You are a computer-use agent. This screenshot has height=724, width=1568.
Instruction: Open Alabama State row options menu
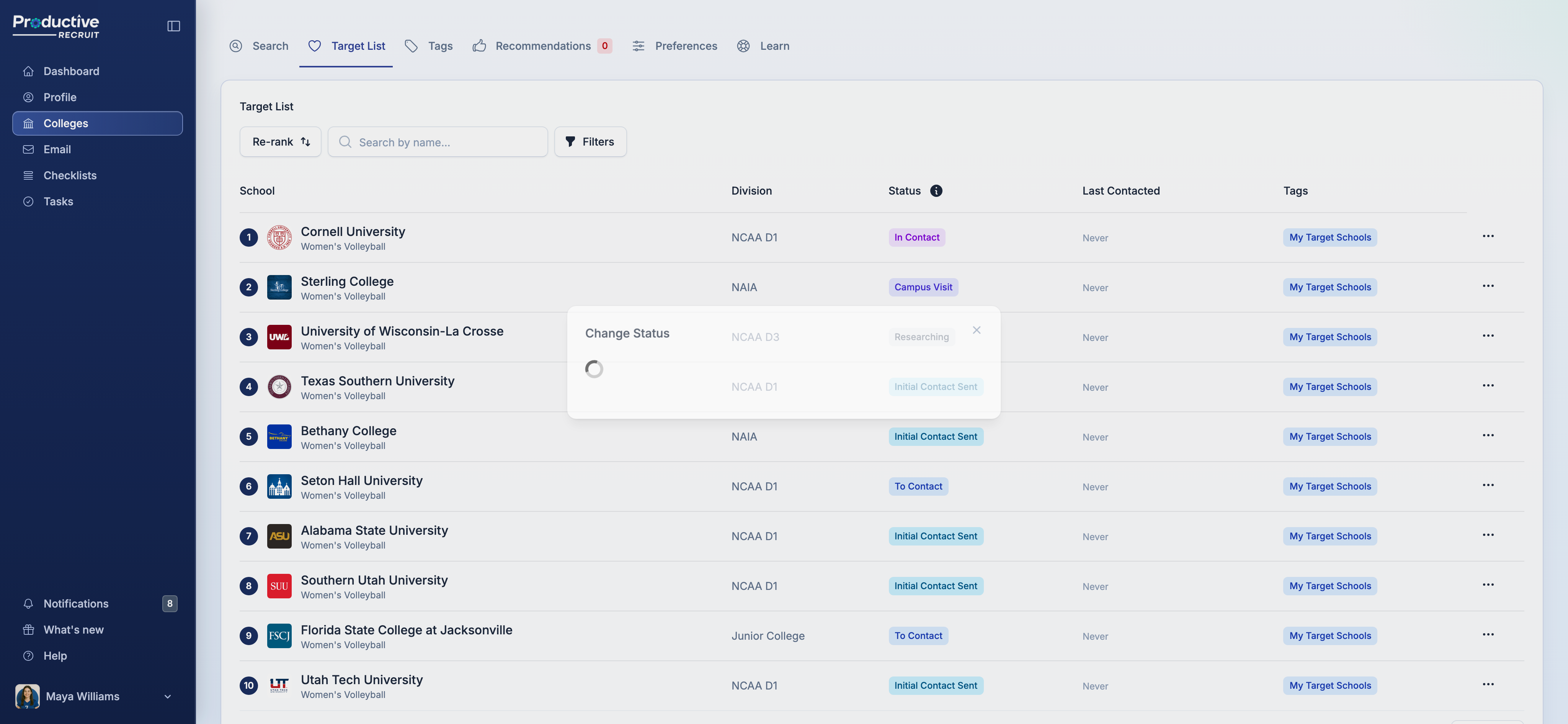[1488, 535]
